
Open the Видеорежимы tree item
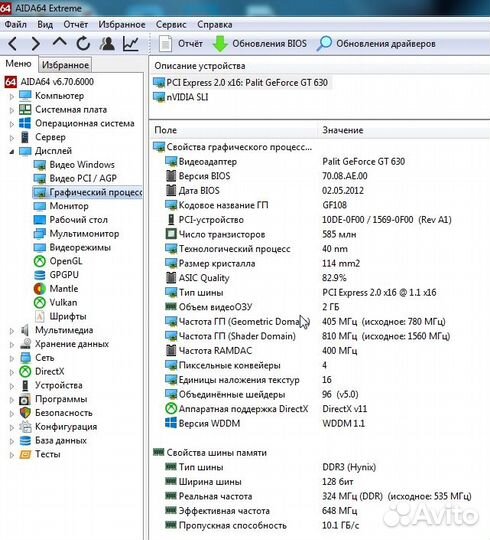(72, 247)
